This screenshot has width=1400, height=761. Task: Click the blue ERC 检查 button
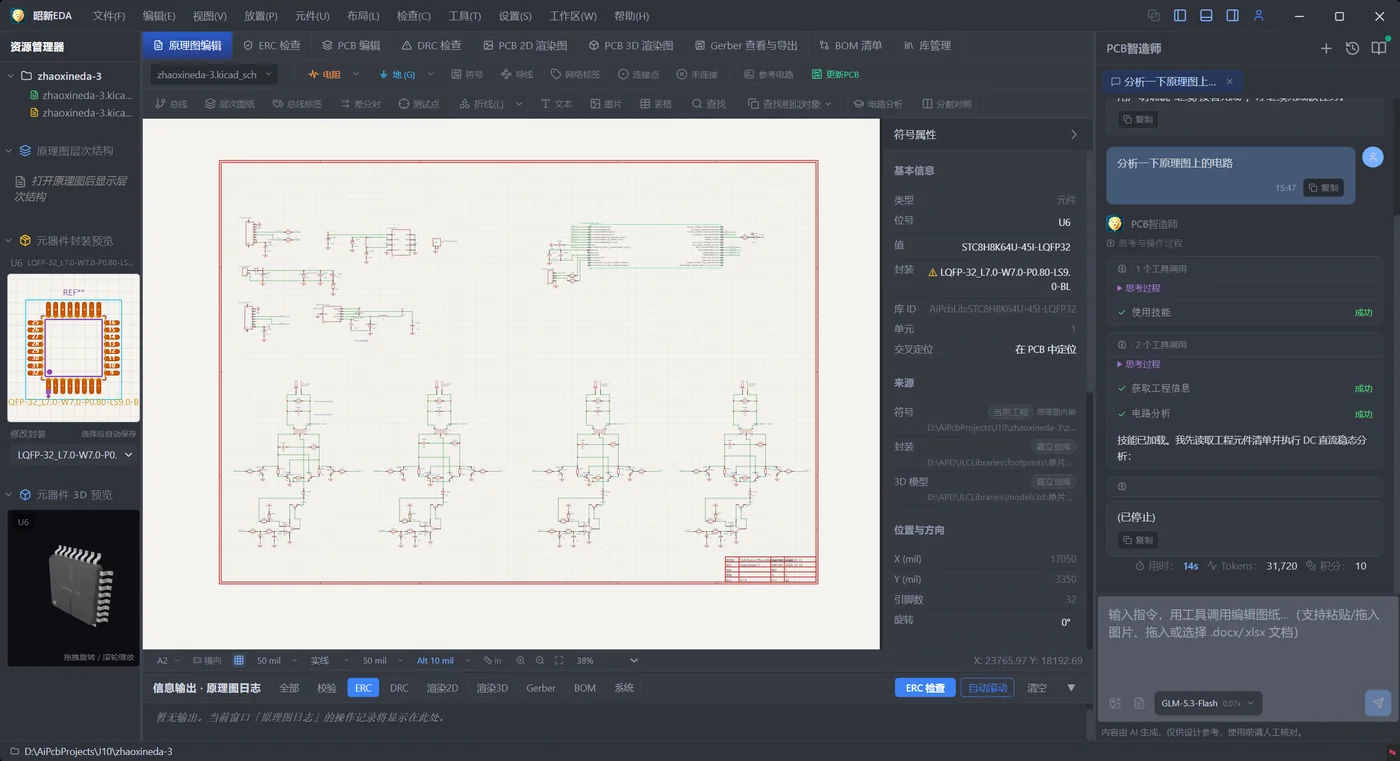[x=925, y=688]
